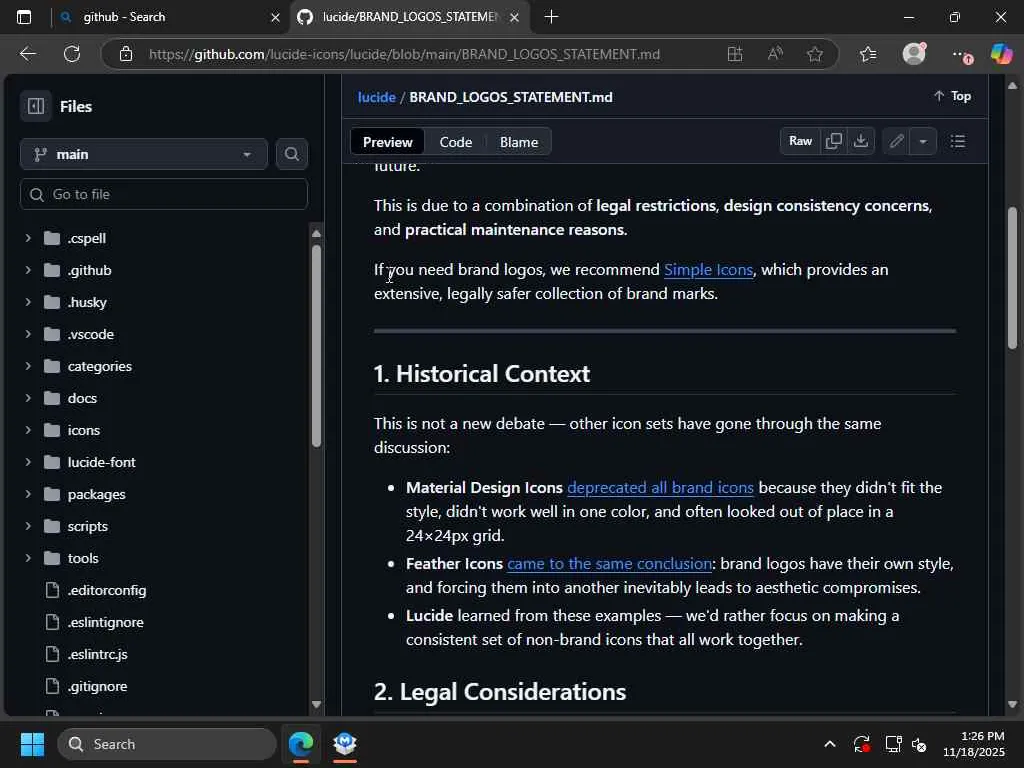The image size is (1024, 768).
Task: Show hidden system tray icons
Action: tap(829, 744)
